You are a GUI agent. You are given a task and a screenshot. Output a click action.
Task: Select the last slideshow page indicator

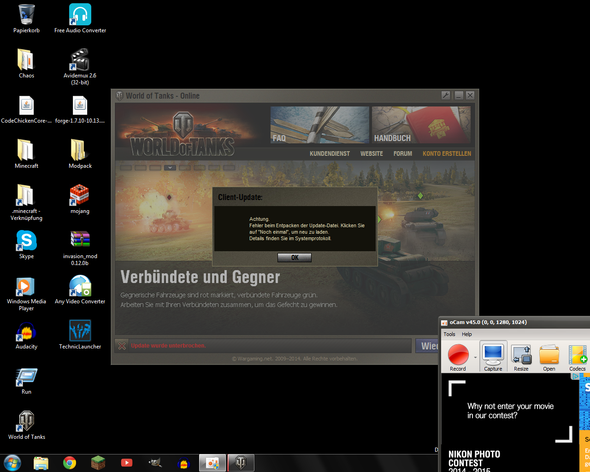tap(229, 167)
